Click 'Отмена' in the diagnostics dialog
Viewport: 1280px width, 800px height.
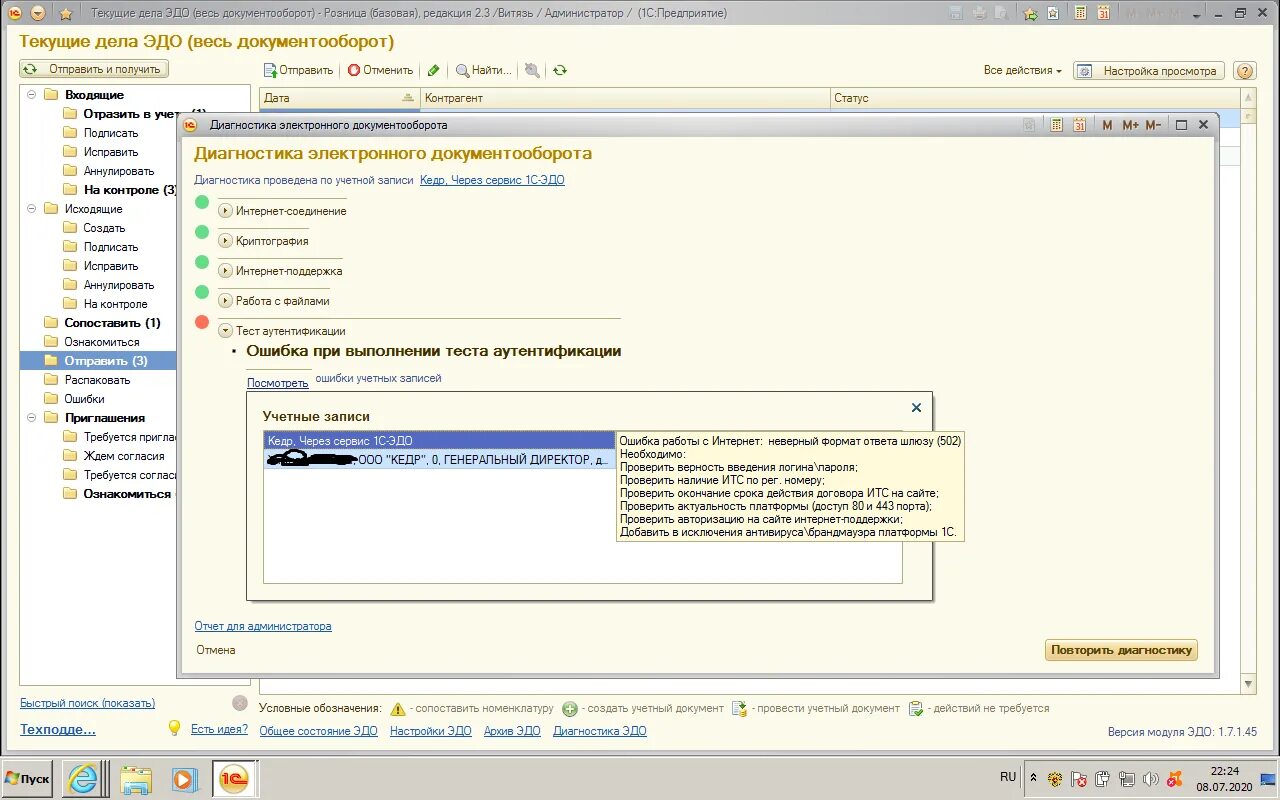[216, 650]
